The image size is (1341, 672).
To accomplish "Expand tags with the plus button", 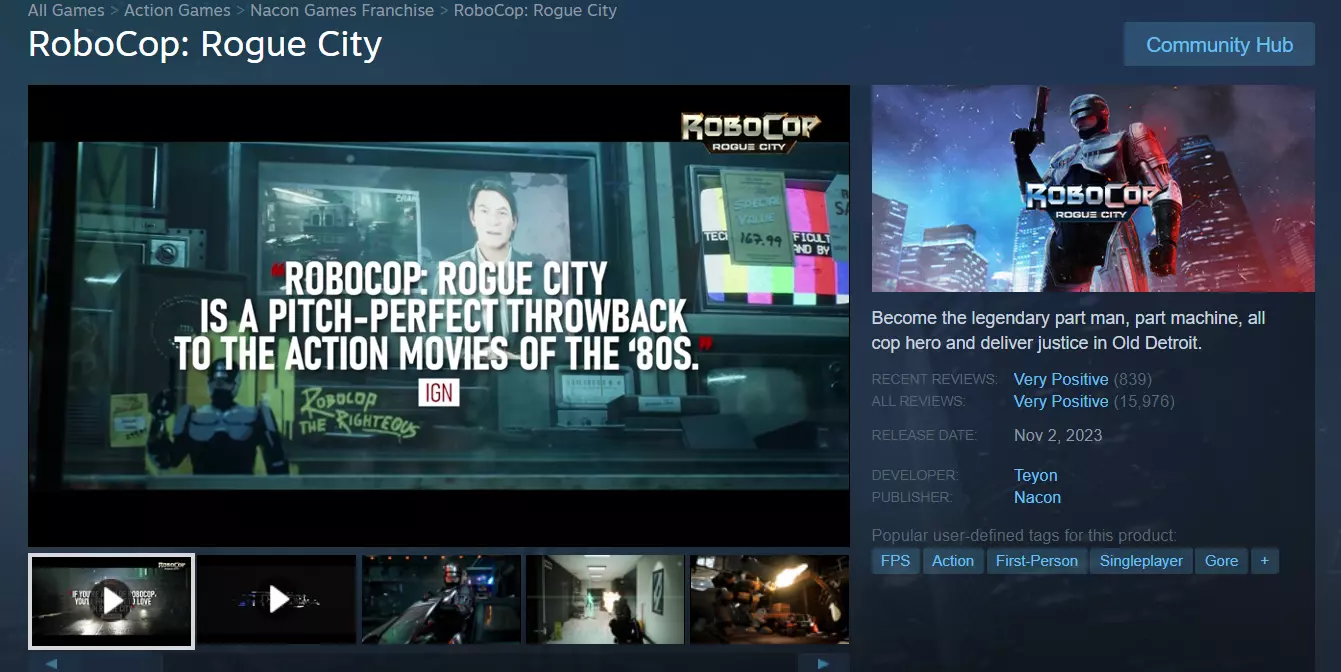I will pos(1265,561).
